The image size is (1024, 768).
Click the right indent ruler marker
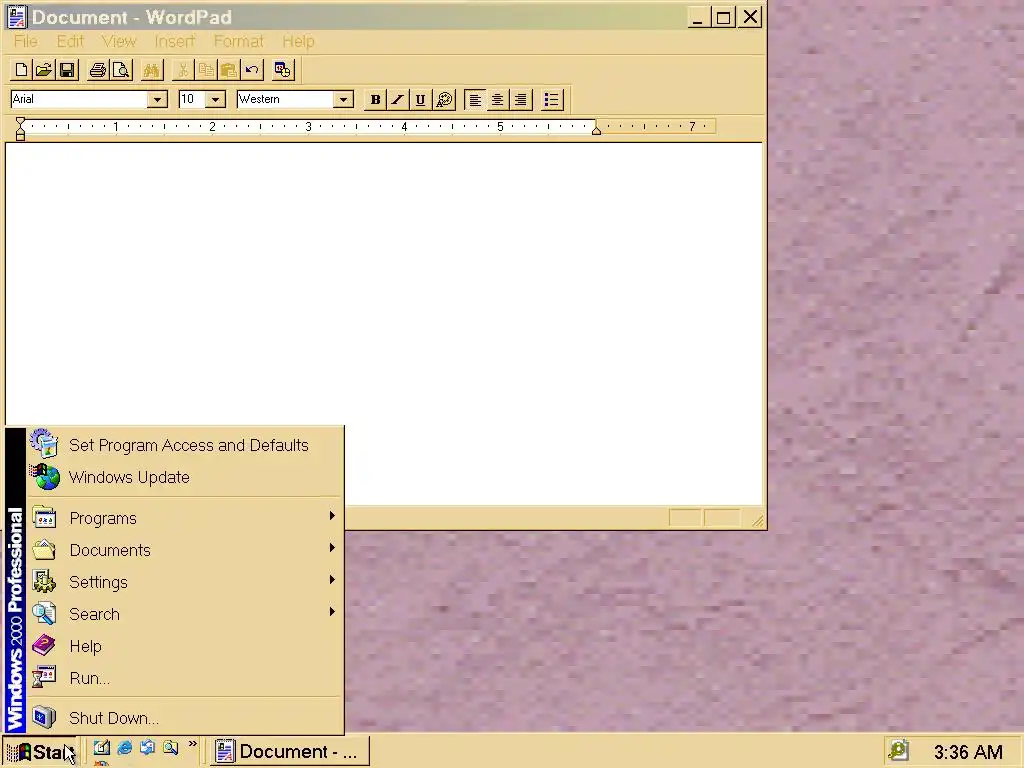click(x=596, y=130)
